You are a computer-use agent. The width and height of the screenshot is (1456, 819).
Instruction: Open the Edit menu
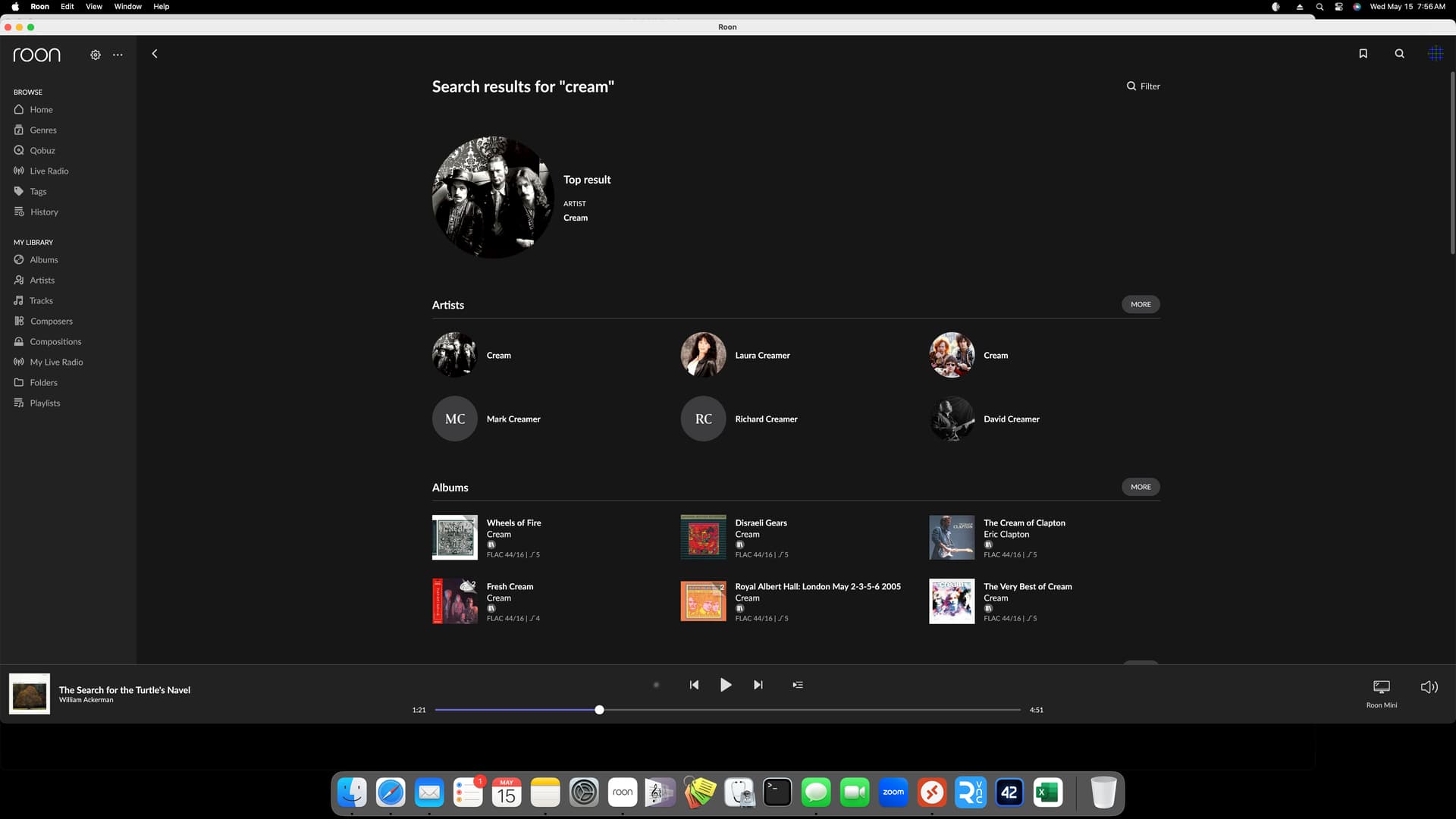click(x=67, y=7)
